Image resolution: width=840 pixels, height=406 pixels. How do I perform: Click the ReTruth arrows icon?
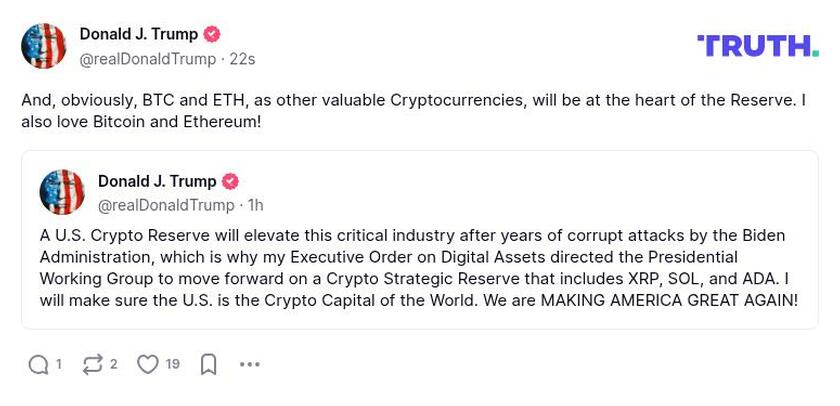pos(93,365)
